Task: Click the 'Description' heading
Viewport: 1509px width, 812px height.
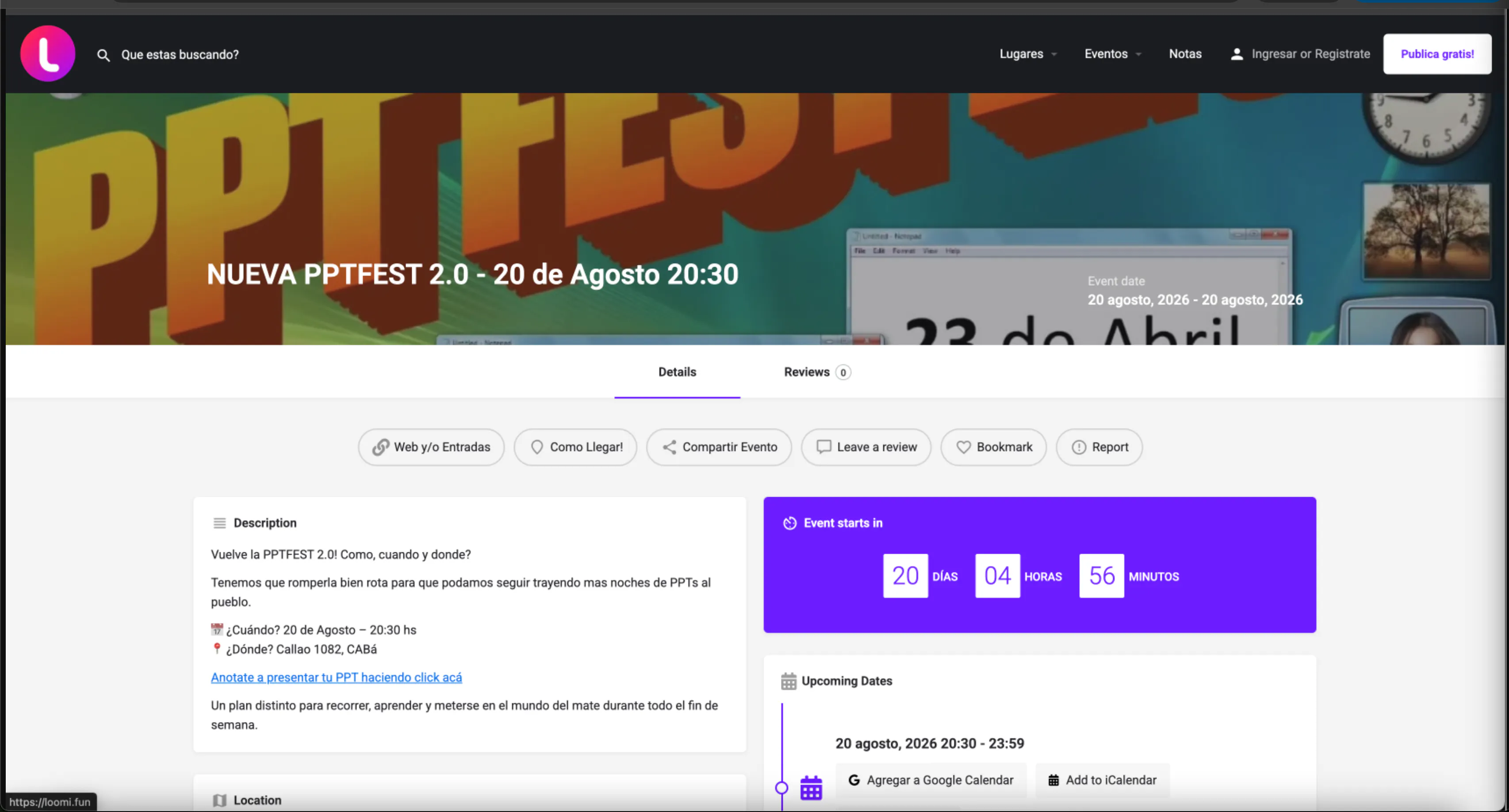Action: (x=265, y=523)
